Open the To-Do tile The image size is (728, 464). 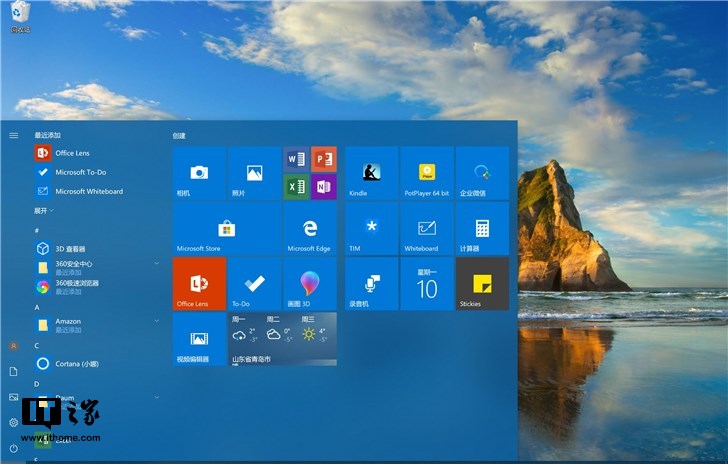coord(254,284)
